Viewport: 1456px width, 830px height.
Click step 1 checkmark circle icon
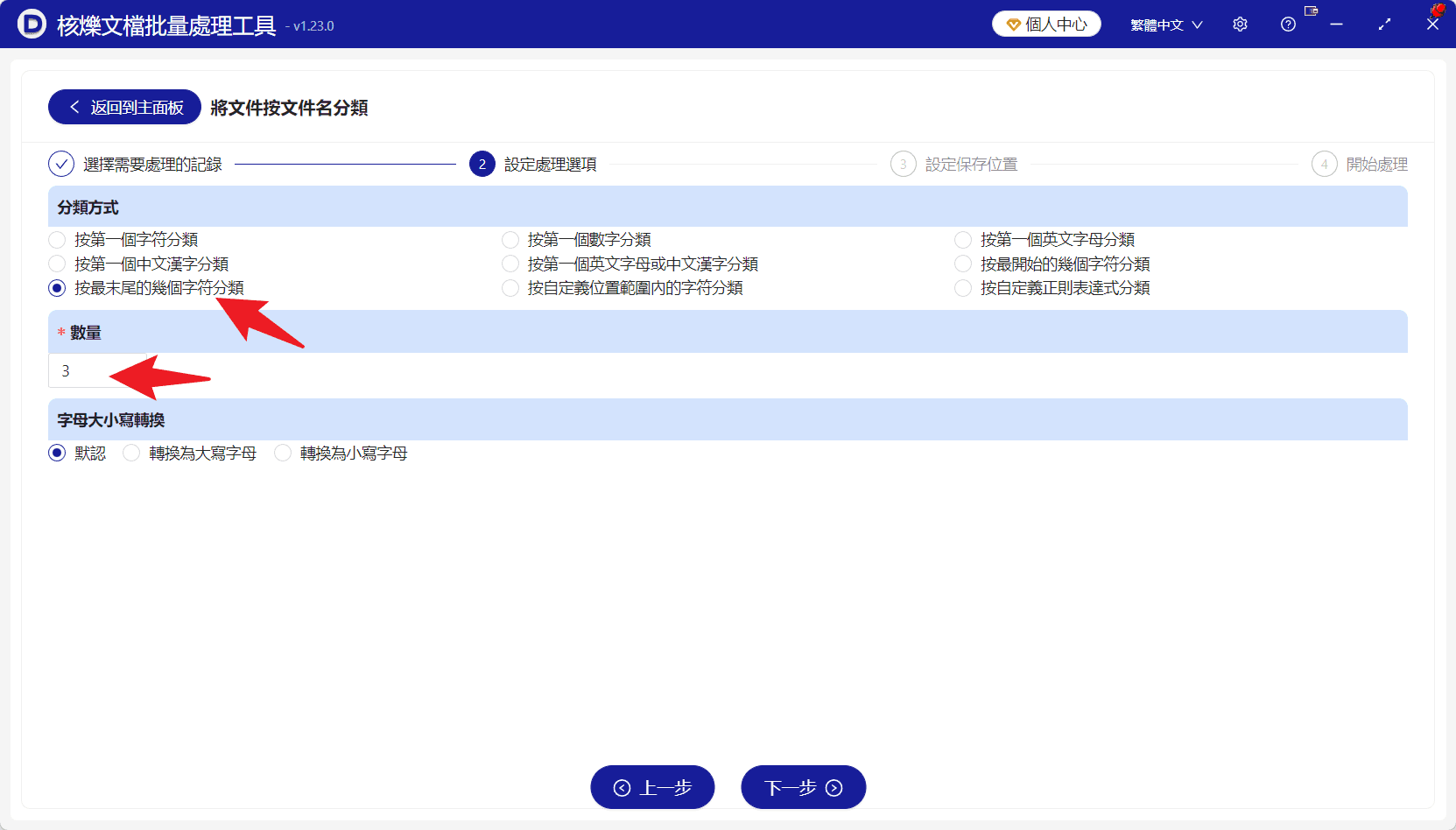pos(61,164)
